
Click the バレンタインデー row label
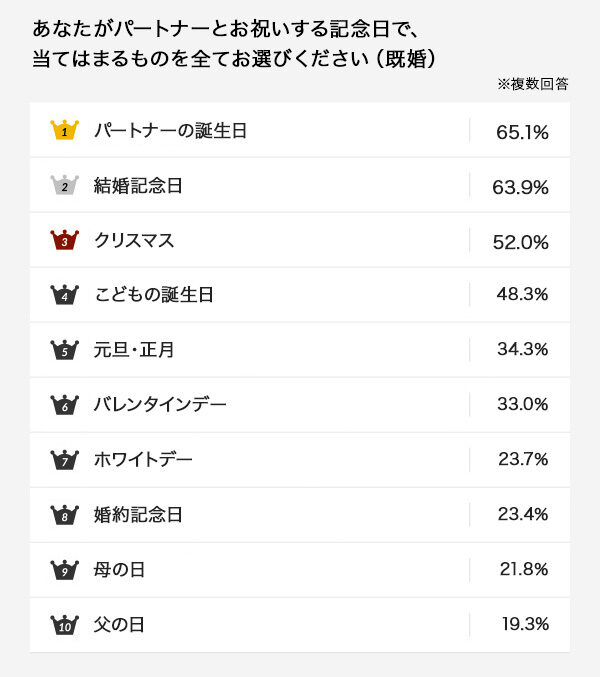160,406
